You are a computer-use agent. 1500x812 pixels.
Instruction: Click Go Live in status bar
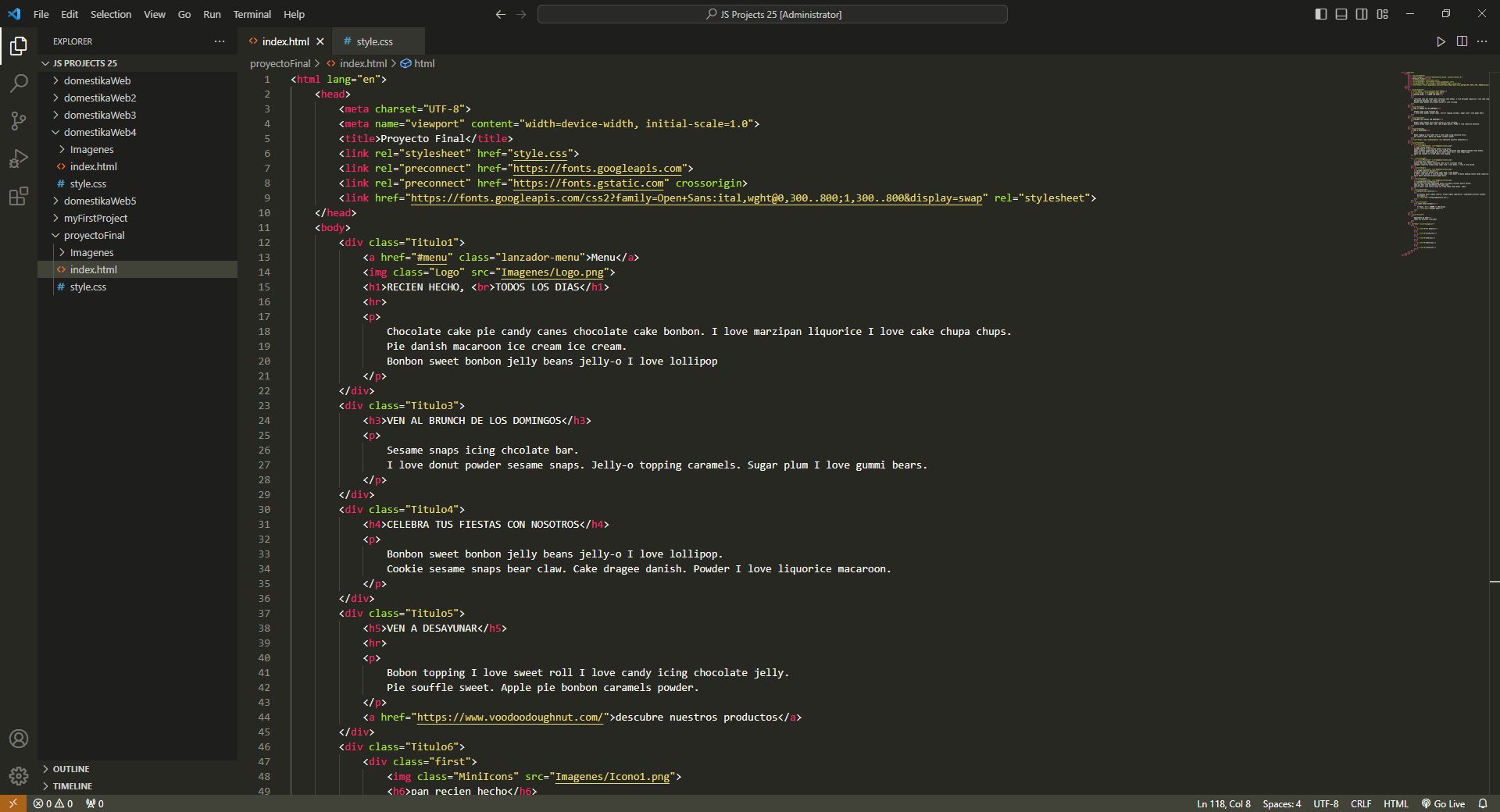point(1443,803)
